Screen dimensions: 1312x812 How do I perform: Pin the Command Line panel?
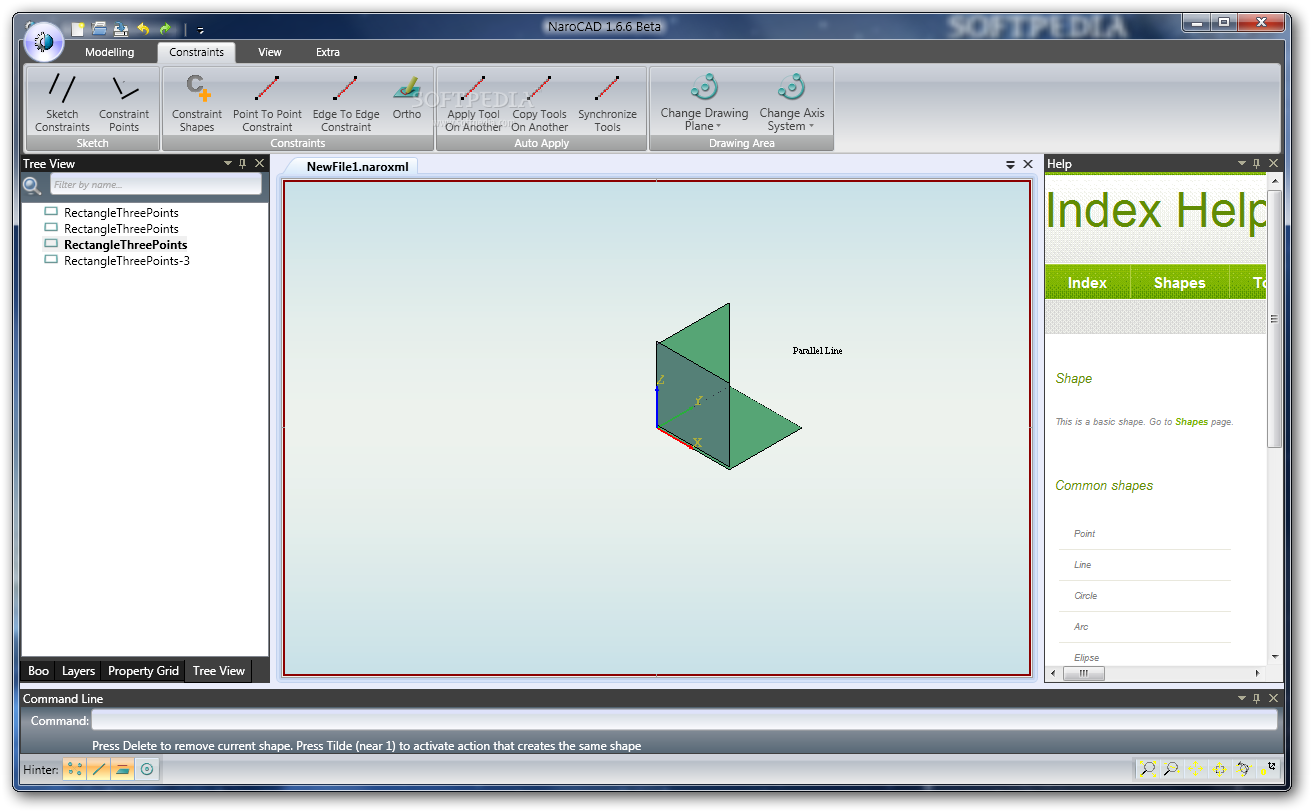(x=1257, y=698)
